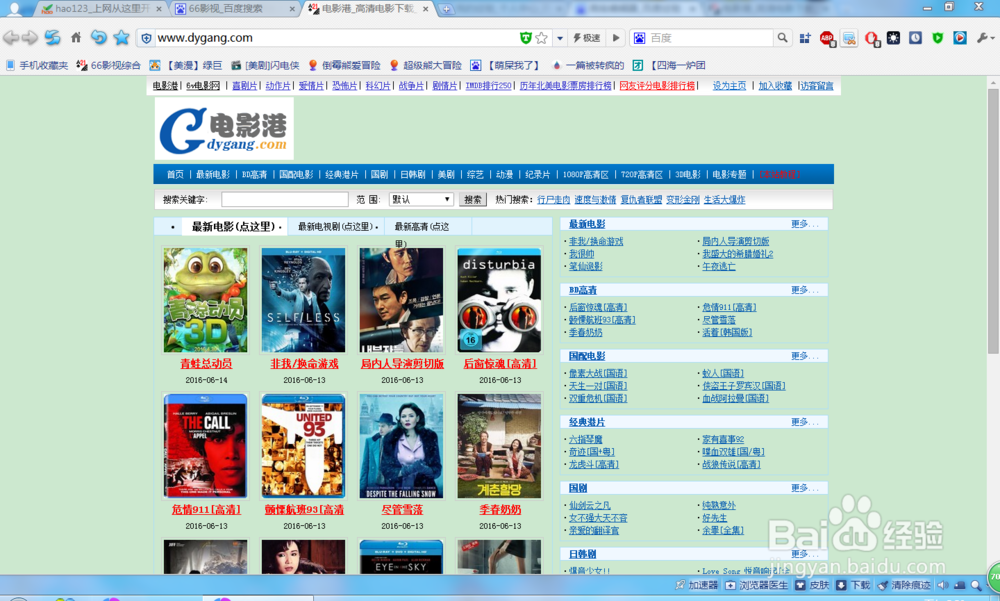Screen dimensions: 1000x601
Task: Click the www.dygang.com address field
Action: point(335,38)
